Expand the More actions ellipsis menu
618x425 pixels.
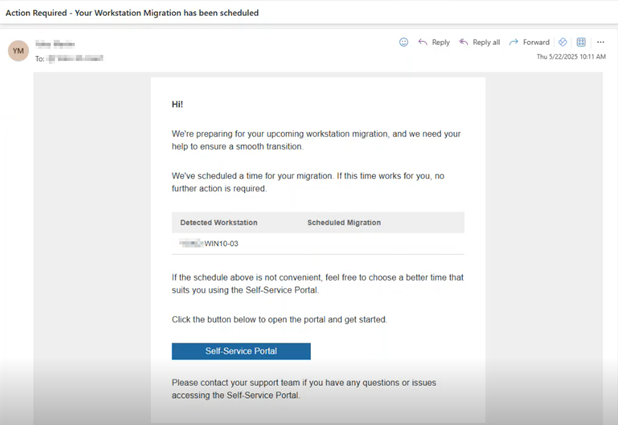pyautogui.click(x=600, y=42)
